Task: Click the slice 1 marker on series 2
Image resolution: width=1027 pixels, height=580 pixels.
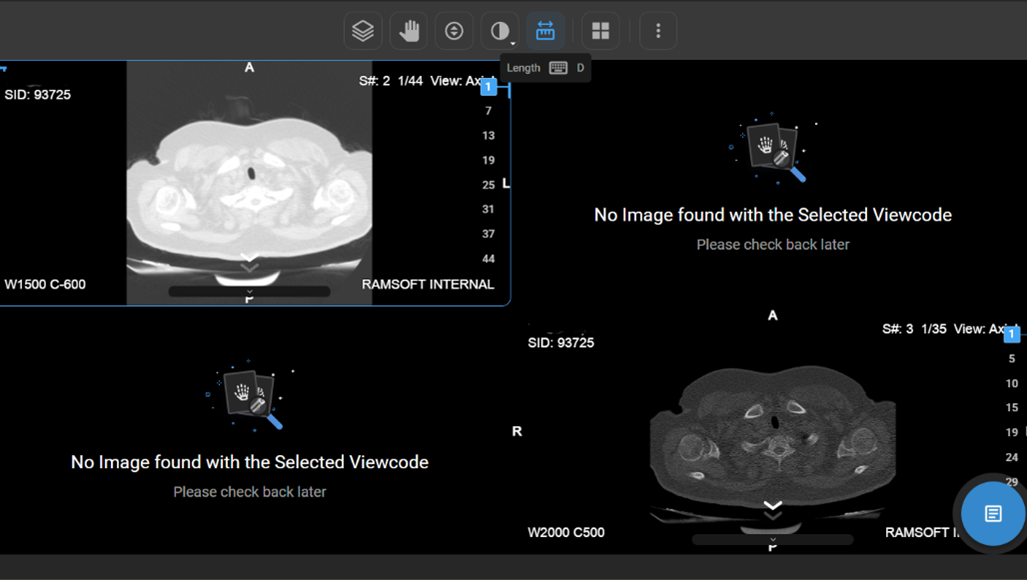Action: 488,88
